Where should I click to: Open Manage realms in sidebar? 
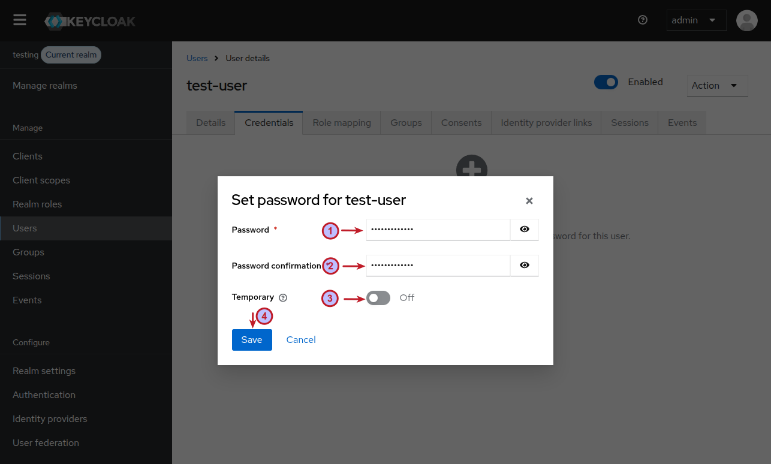coord(45,86)
